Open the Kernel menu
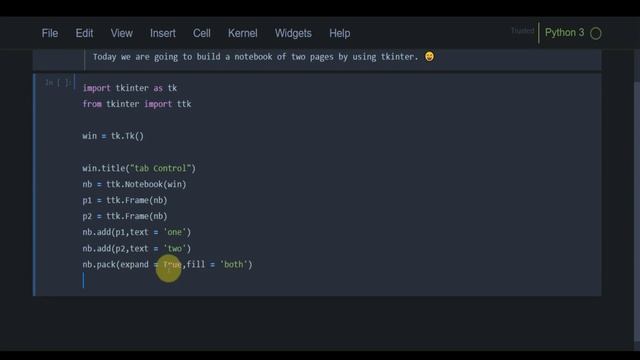This screenshot has width=640, height=360. tap(242, 33)
